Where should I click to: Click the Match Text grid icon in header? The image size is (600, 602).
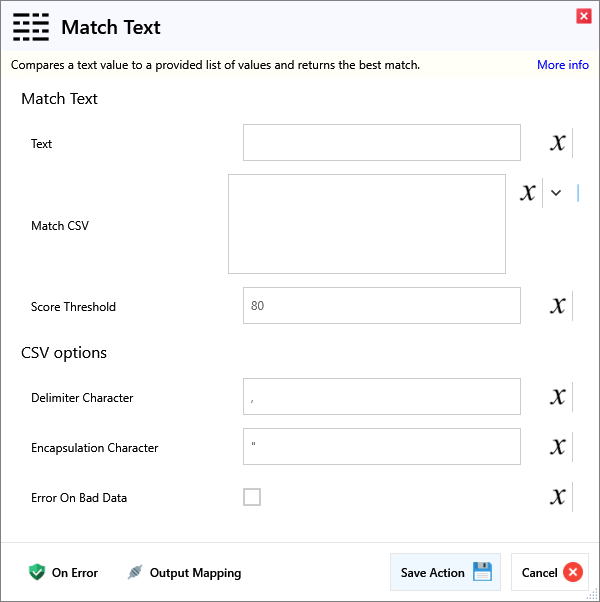coord(31,28)
